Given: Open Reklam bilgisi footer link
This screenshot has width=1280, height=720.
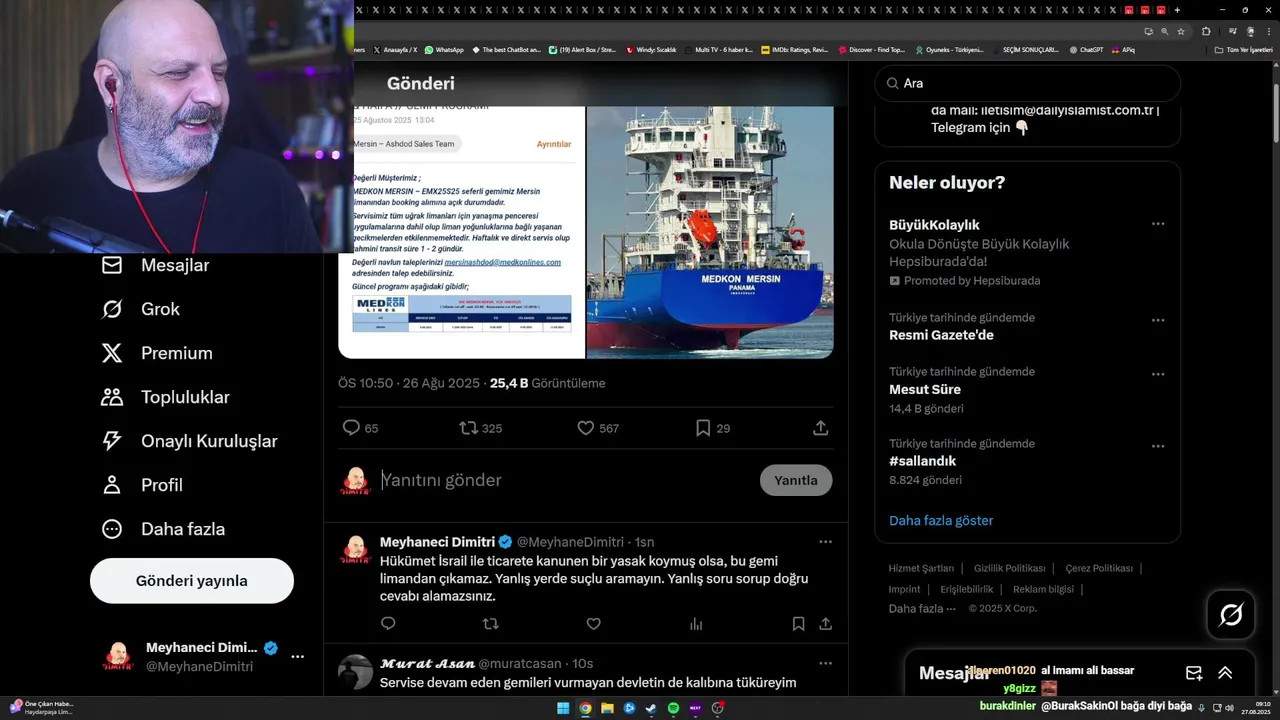Looking at the screenshot, I should click(x=1043, y=589).
